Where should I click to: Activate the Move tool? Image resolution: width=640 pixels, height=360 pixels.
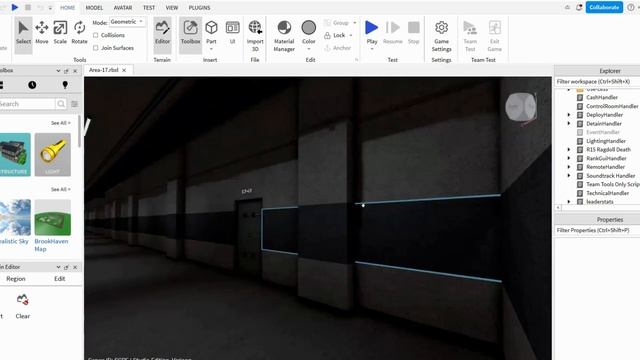(x=42, y=33)
